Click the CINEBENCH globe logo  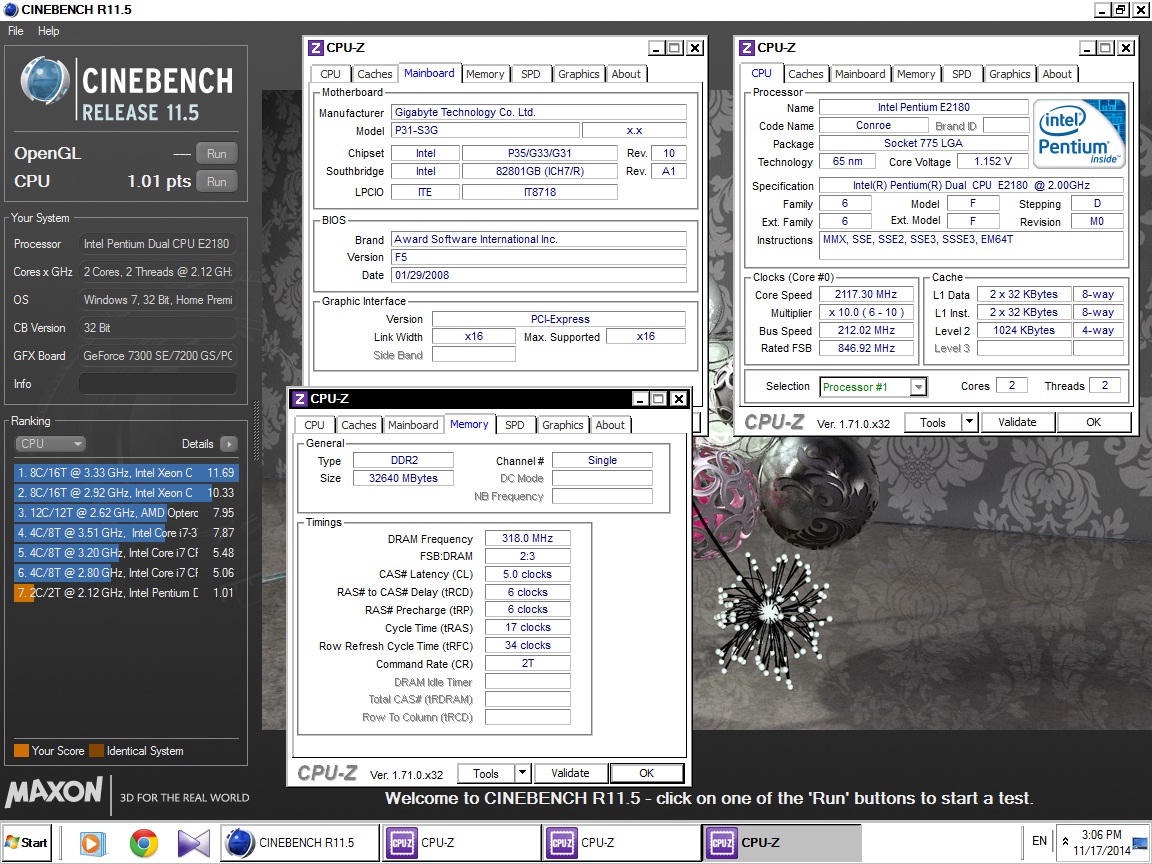[44, 81]
